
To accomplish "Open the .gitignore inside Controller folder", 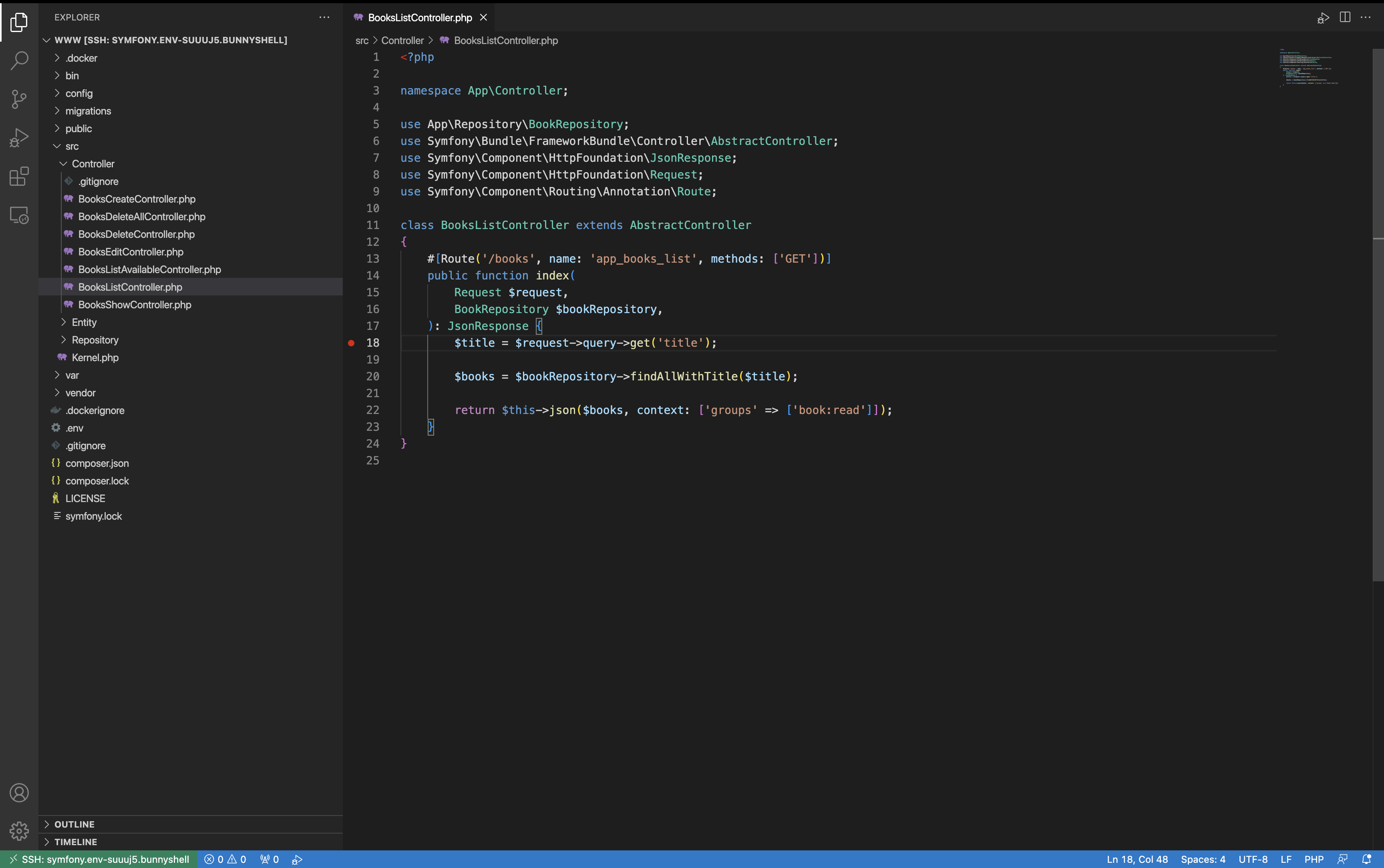I will tap(191, 181).
